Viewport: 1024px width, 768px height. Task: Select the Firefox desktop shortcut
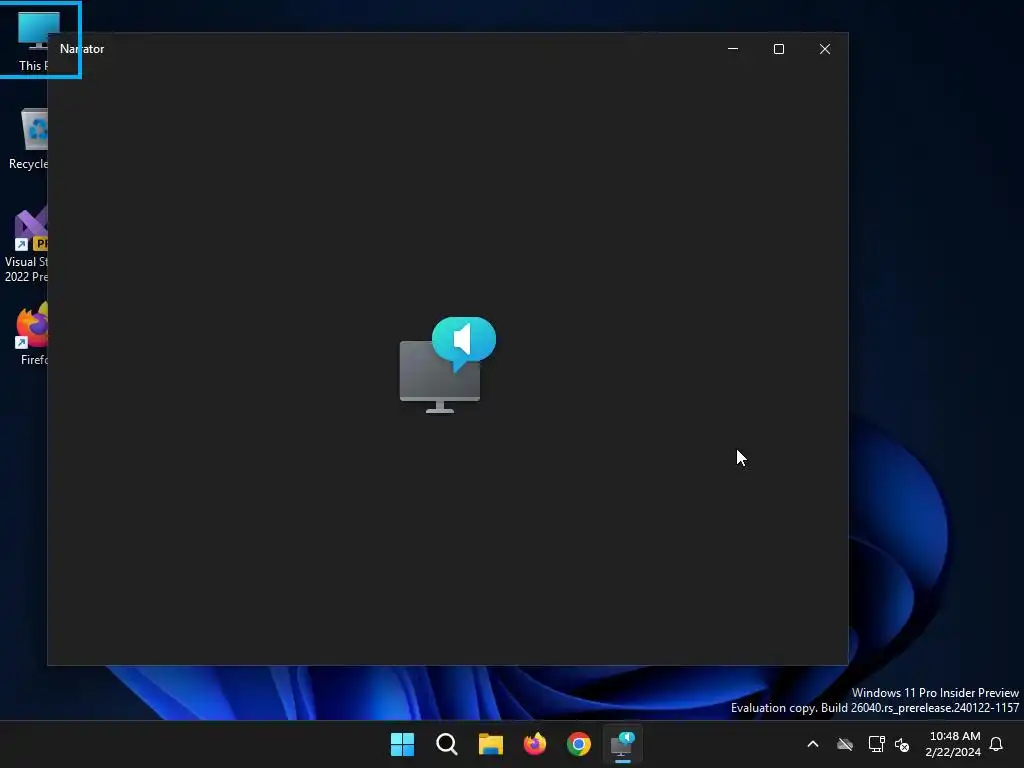[31, 334]
